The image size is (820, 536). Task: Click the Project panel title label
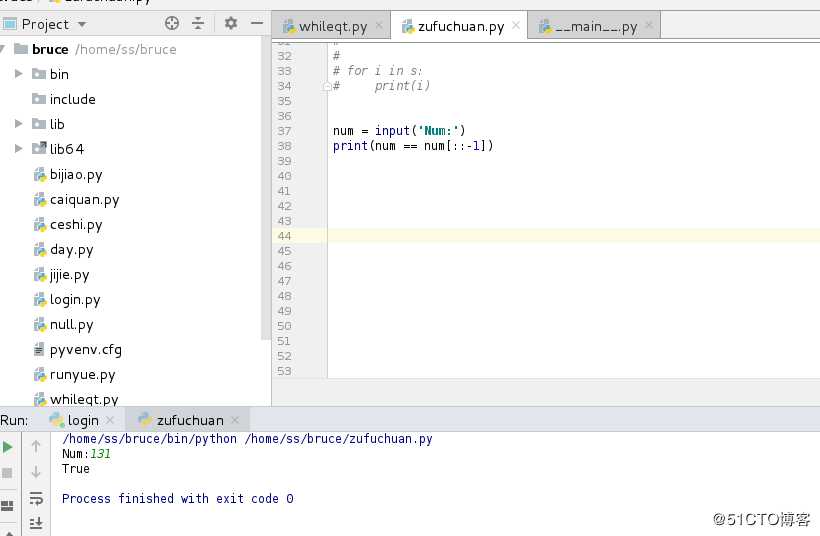pos(45,25)
